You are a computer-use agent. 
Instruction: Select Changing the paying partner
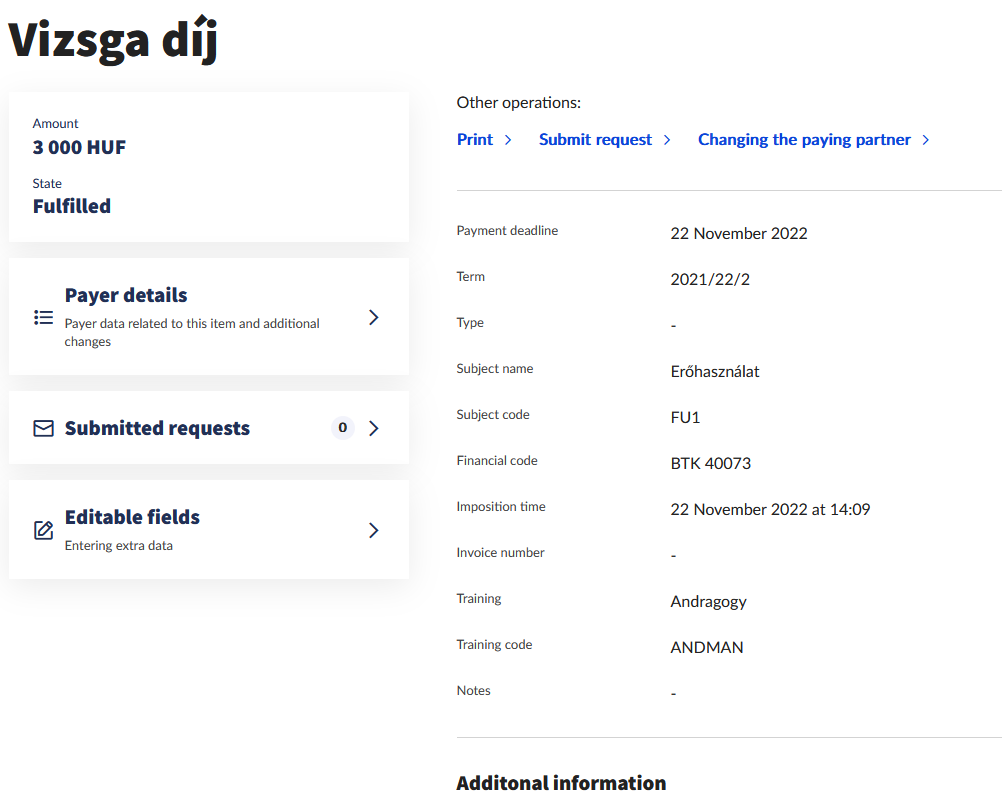pos(804,140)
